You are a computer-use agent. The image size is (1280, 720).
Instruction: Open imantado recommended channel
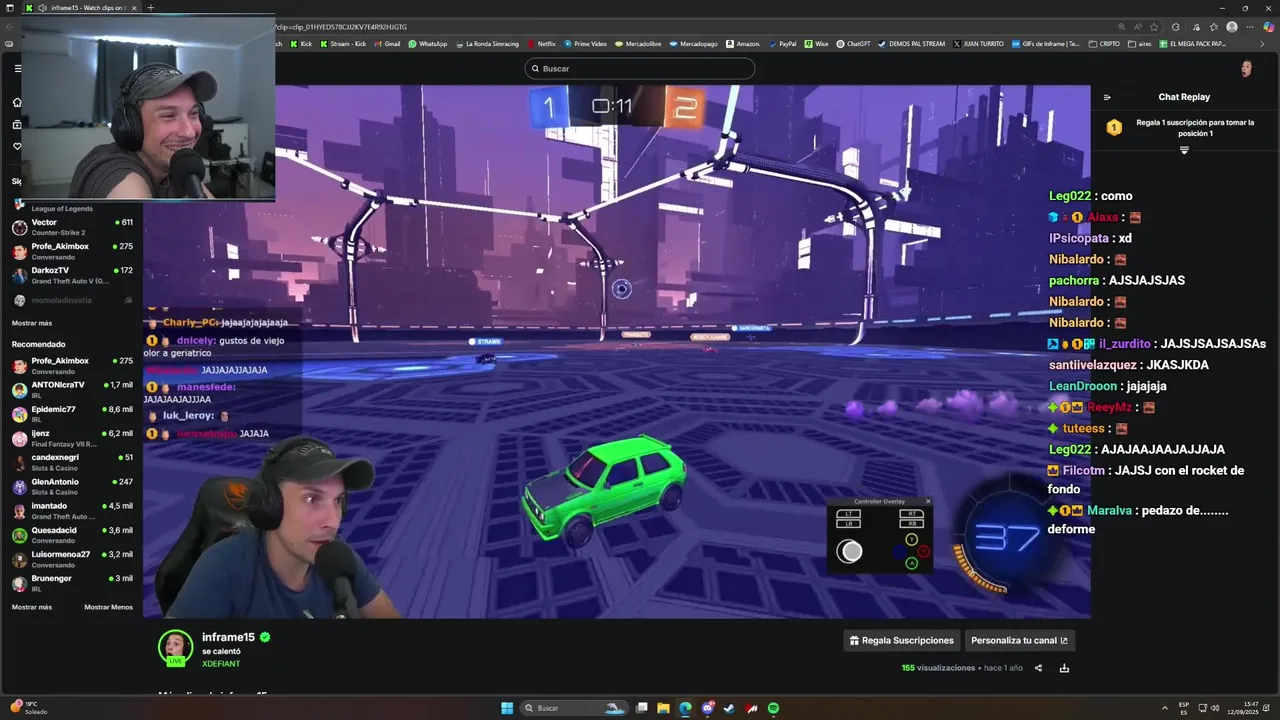pos(71,511)
